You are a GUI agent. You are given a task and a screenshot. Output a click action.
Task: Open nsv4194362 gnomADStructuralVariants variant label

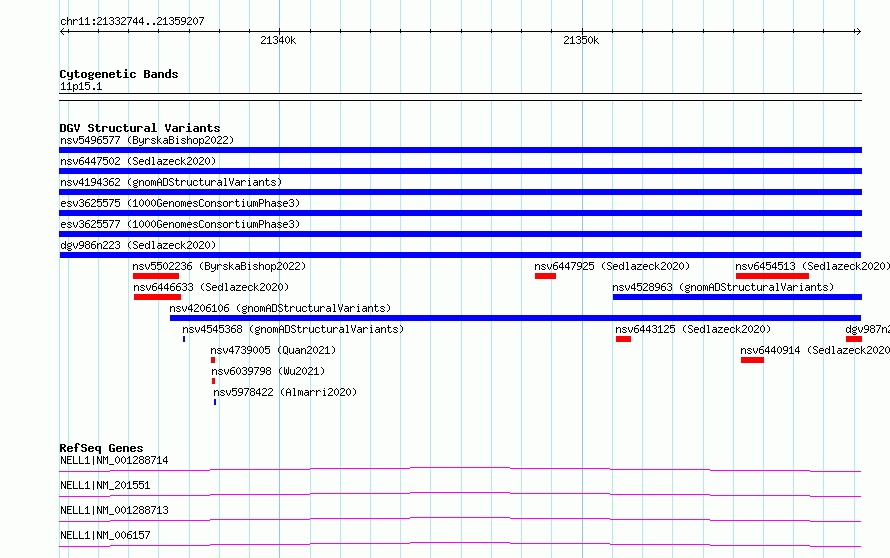click(171, 182)
